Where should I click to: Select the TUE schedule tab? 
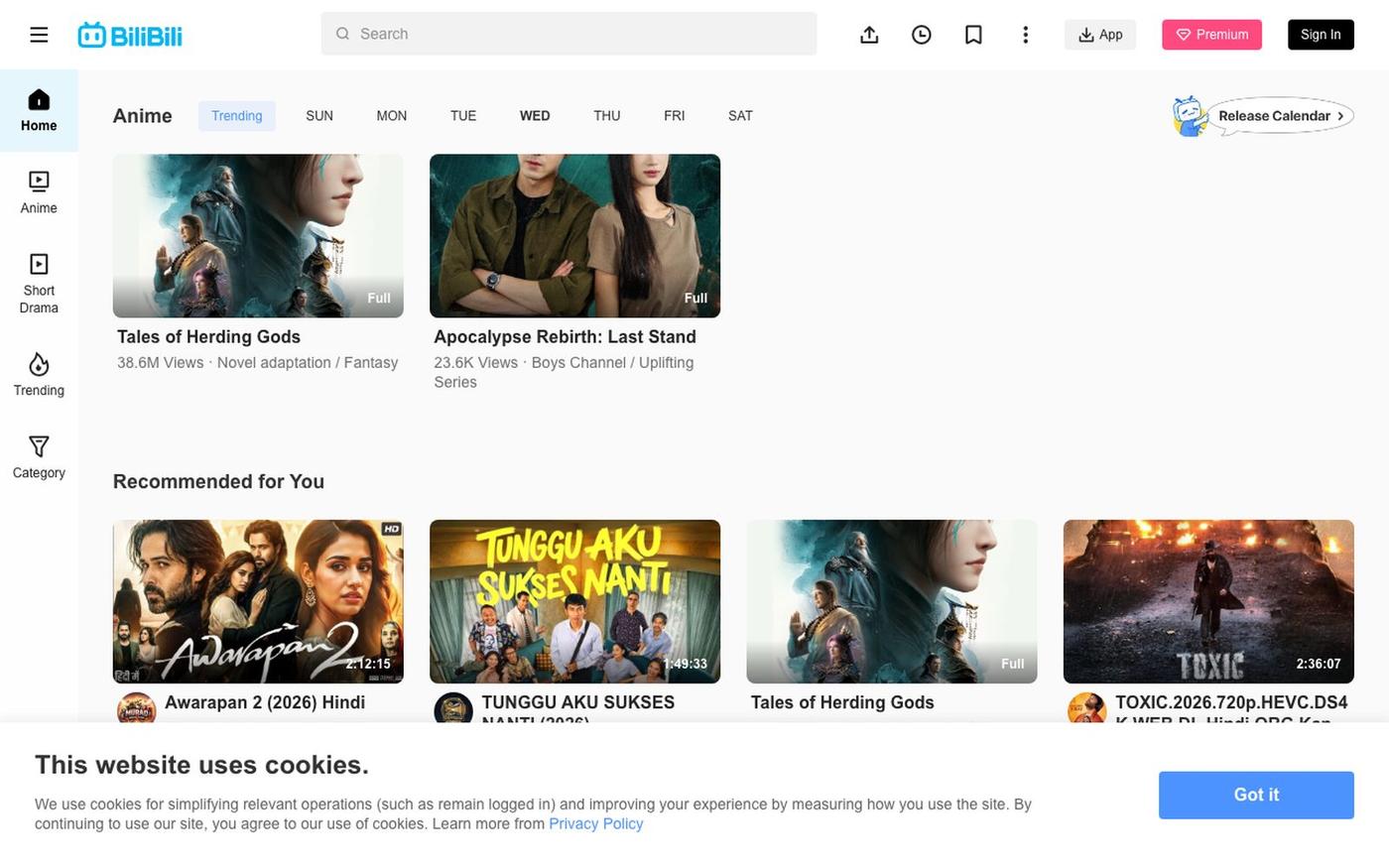click(463, 116)
